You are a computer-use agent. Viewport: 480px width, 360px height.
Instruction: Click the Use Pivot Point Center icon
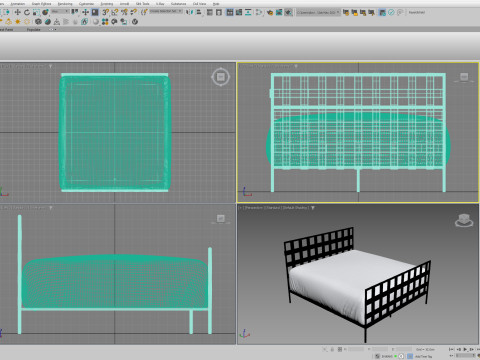pos(75,12)
